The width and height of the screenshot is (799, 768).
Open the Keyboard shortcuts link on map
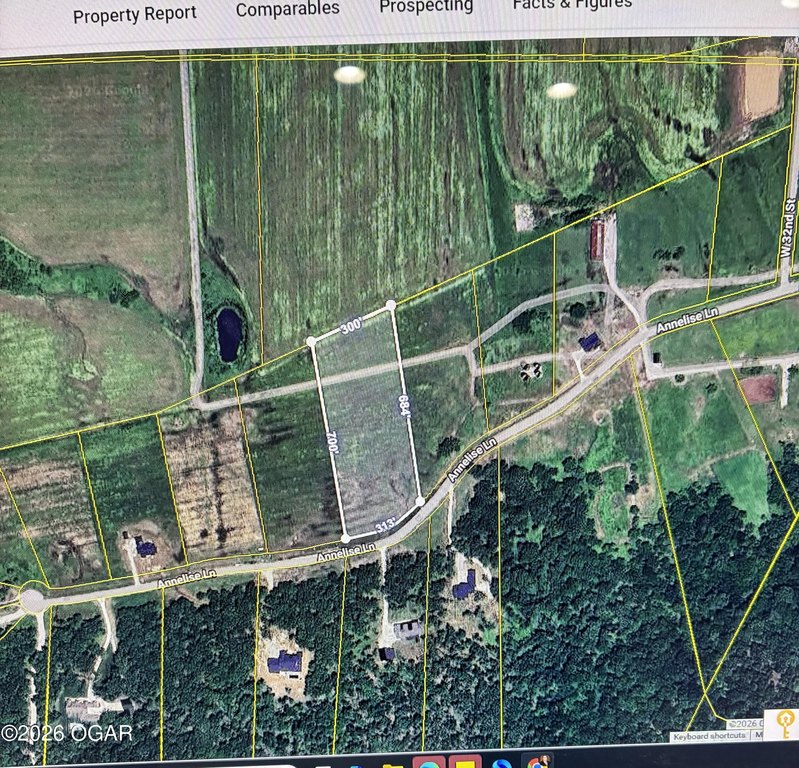[709, 736]
